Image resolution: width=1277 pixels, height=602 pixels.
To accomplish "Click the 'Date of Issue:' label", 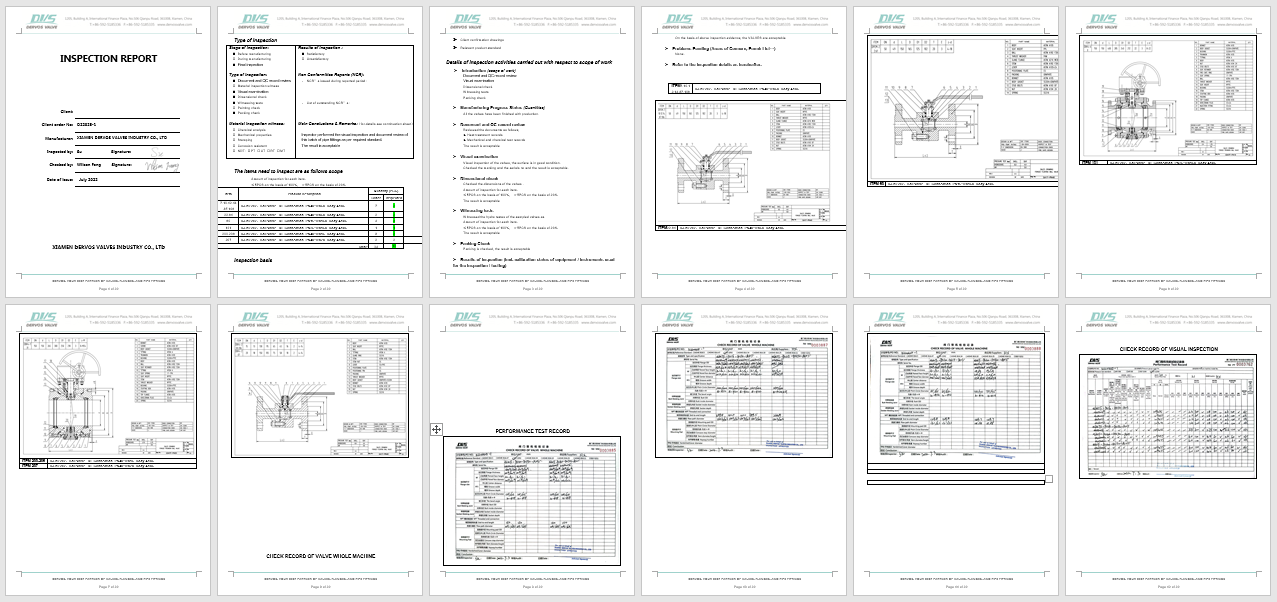I will [x=60, y=178].
